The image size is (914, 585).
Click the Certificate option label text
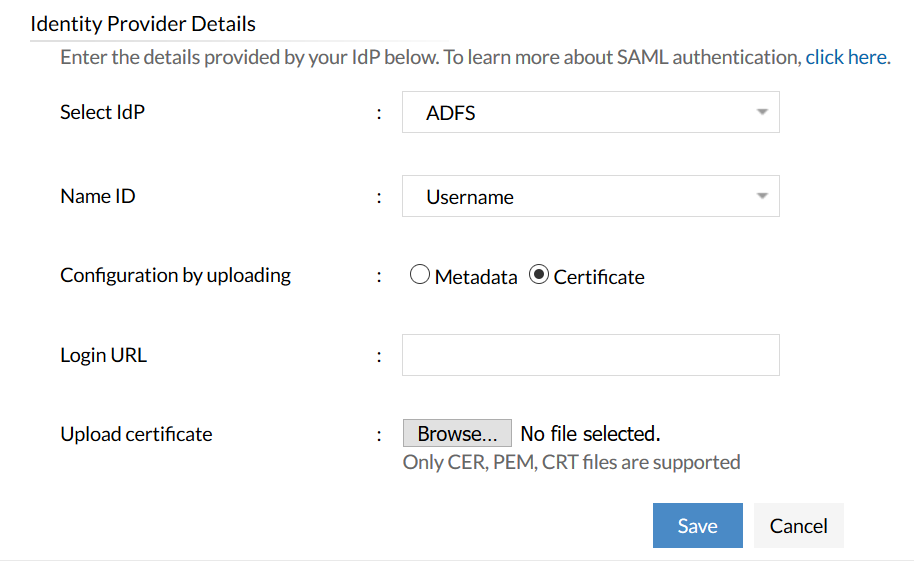point(599,278)
